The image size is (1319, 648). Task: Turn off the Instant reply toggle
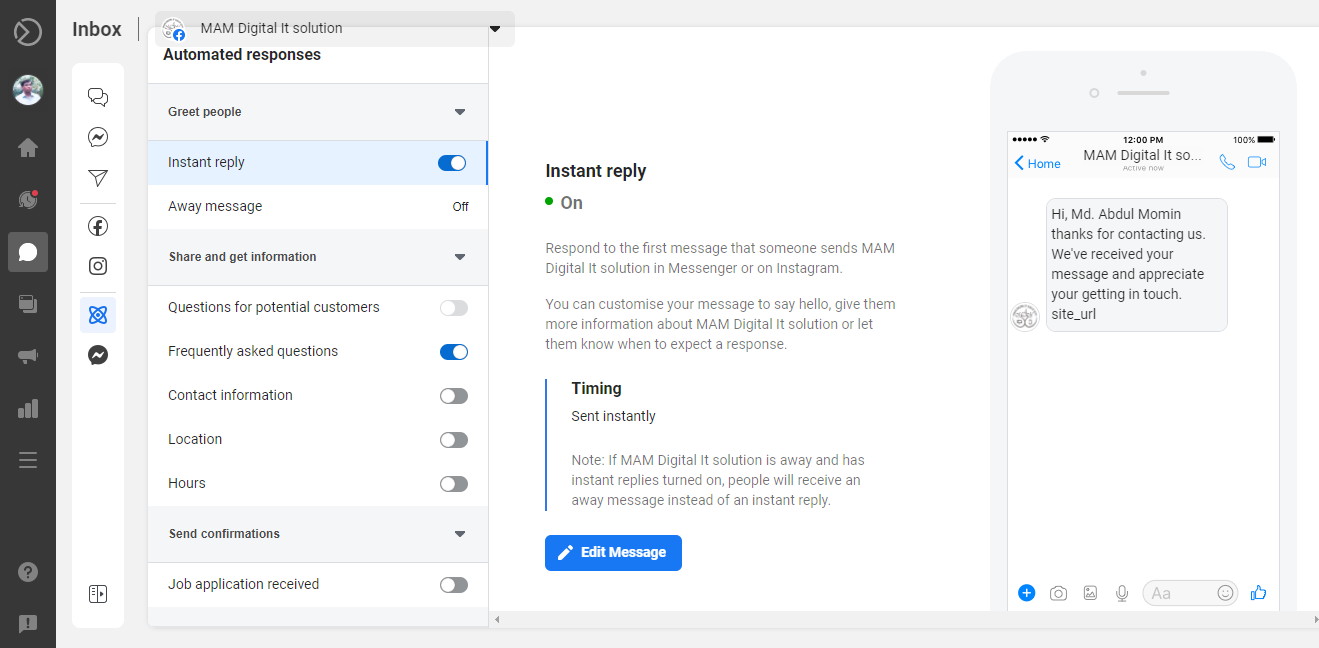tap(452, 163)
